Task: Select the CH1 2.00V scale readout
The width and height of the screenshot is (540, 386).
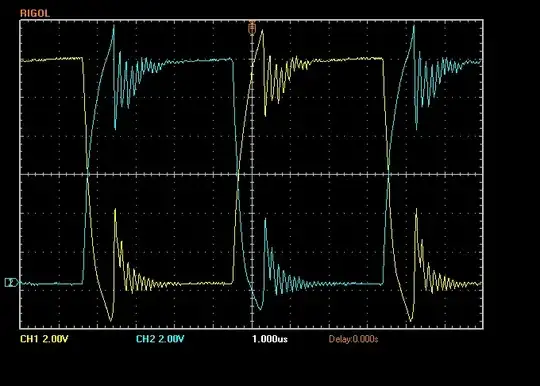Action: pos(44,339)
